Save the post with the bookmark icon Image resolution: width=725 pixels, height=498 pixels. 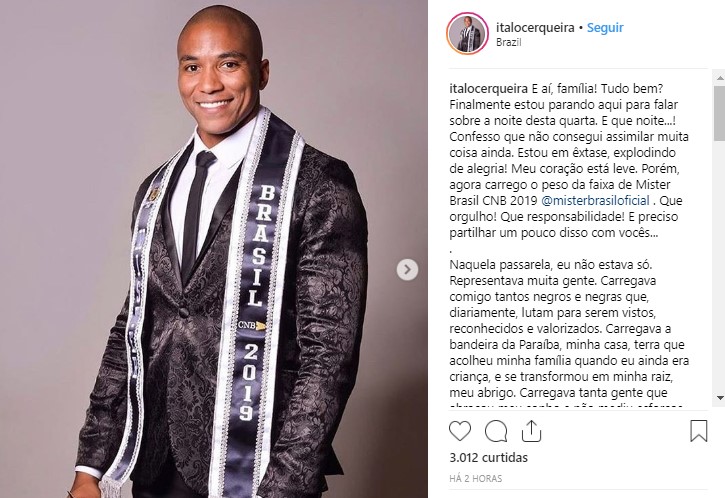pyautogui.click(x=698, y=431)
